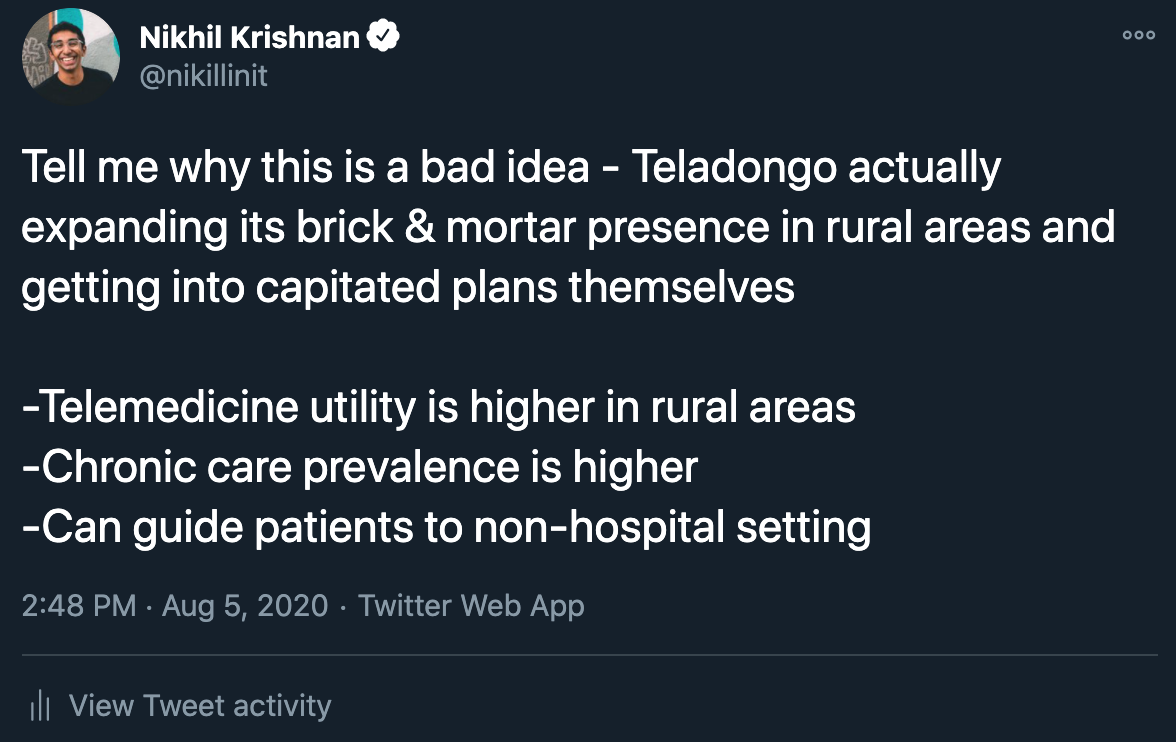The width and height of the screenshot is (1176, 742).
Task: Click the Telemedicine utility bullet line
Action: (x=439, y=407)
